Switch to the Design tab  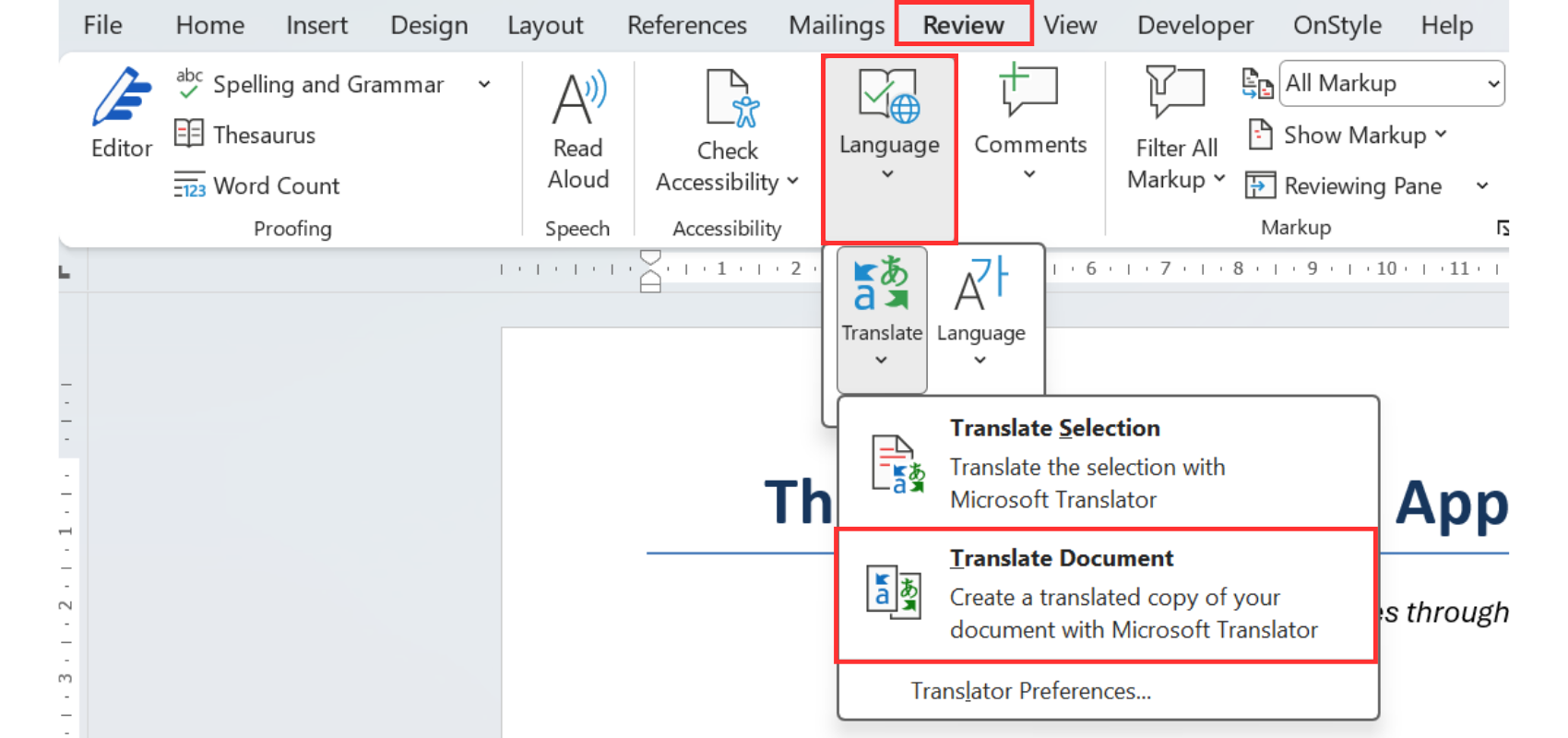(429, 25)
